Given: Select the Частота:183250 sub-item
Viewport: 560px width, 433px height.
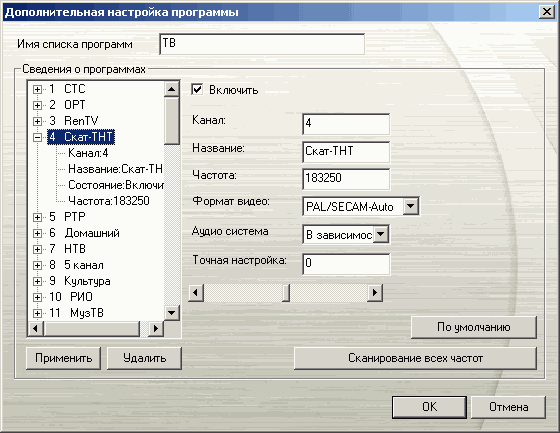Looking at the screenshot, I should click(109, 201).
